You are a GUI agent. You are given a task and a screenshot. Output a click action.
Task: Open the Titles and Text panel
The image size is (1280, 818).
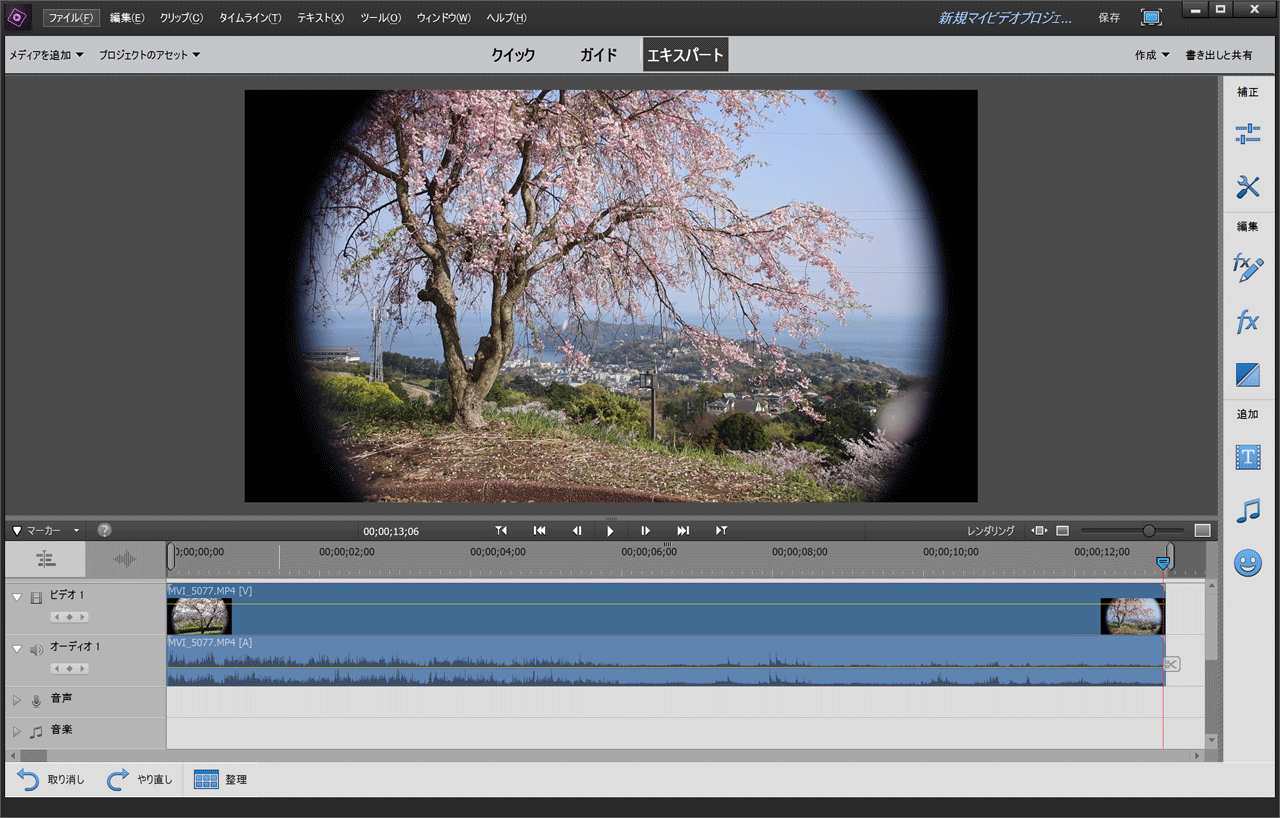[x=1247, y=457]
